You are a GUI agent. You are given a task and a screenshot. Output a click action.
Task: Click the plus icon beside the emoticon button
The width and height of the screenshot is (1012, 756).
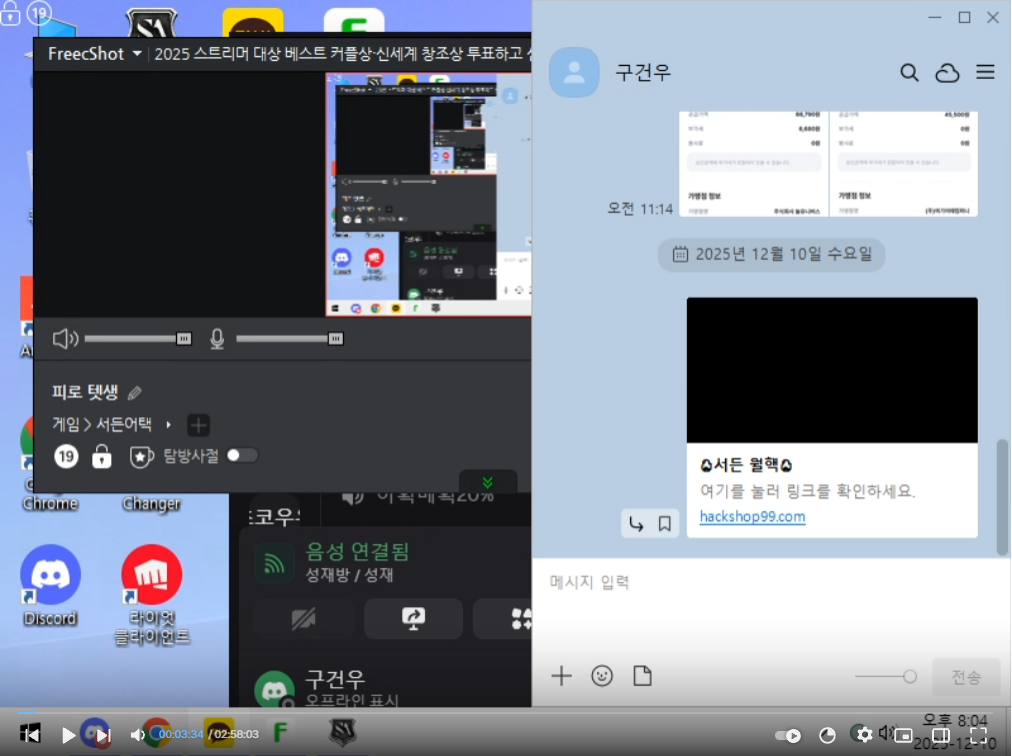(561, 676)
